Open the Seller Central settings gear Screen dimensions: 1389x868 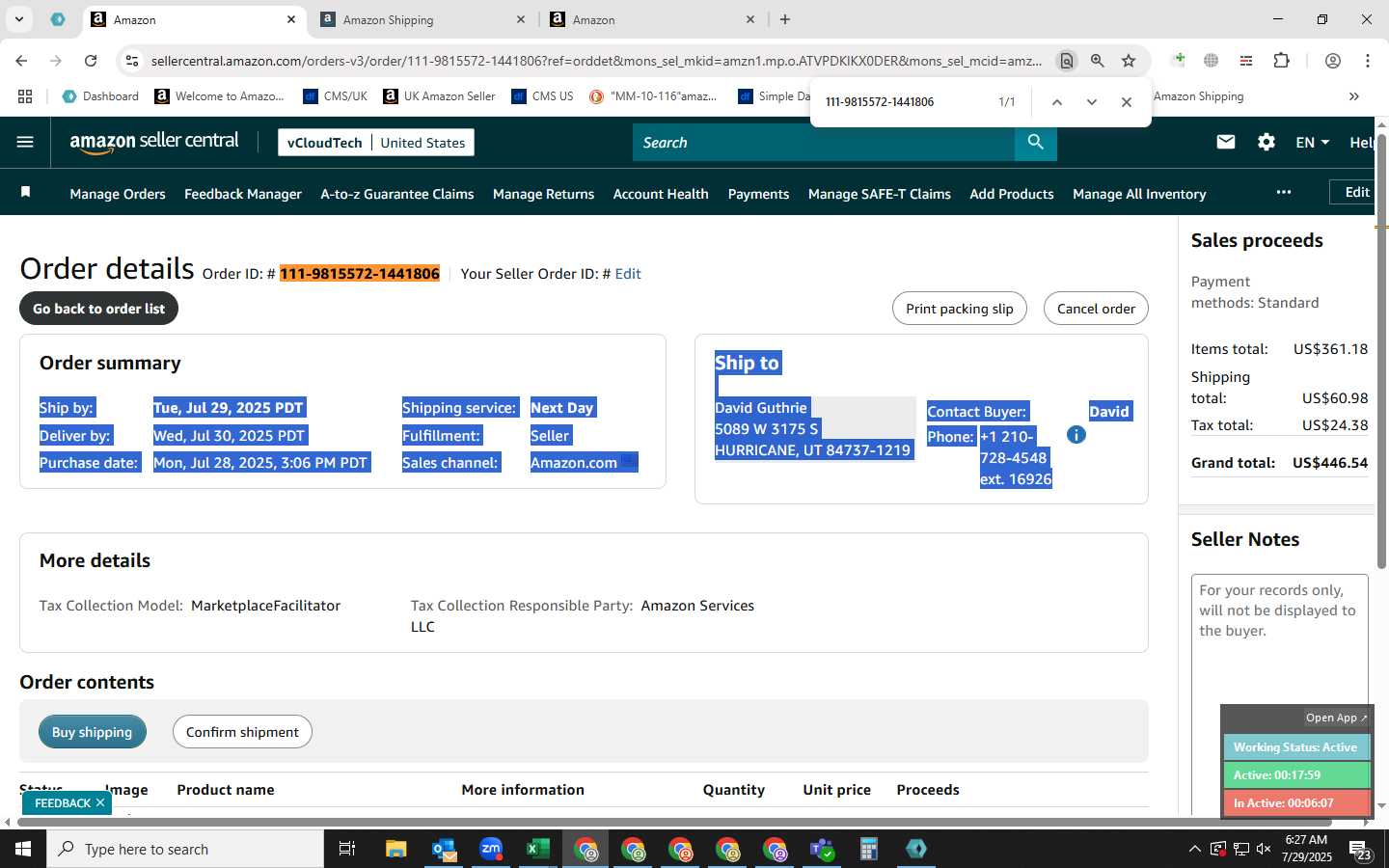tap(1266, 142)
